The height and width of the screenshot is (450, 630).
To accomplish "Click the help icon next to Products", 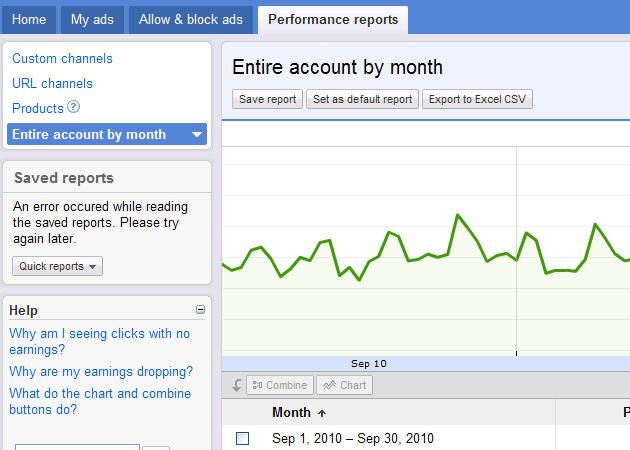I will pos(73,108).
